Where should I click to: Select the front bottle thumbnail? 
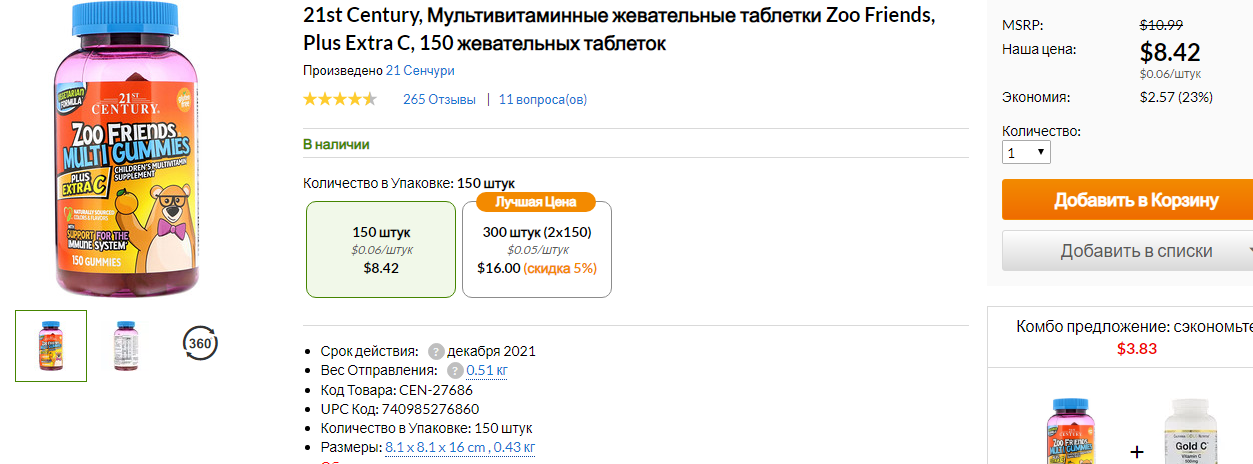coord(51,345)
